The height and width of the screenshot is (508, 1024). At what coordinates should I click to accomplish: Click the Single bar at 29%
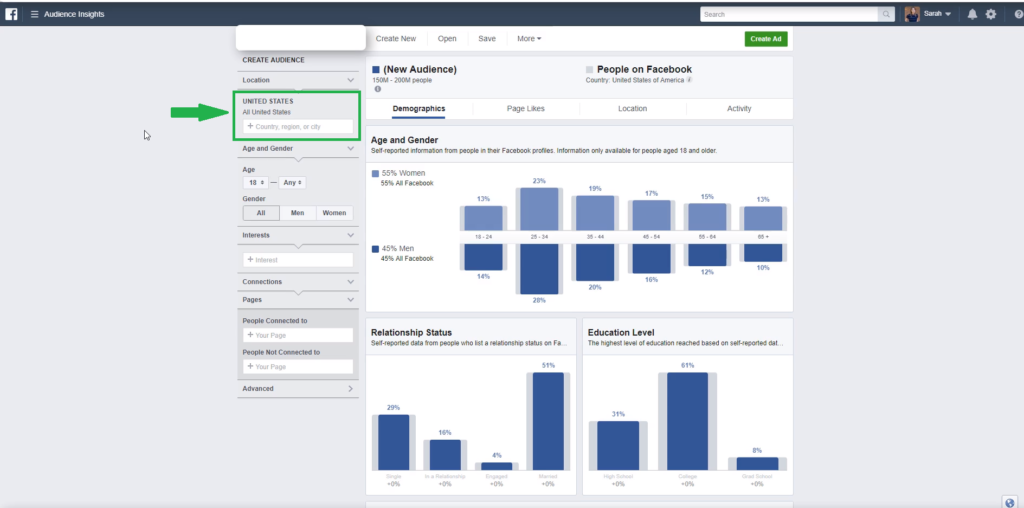click(x=393, y=442)
